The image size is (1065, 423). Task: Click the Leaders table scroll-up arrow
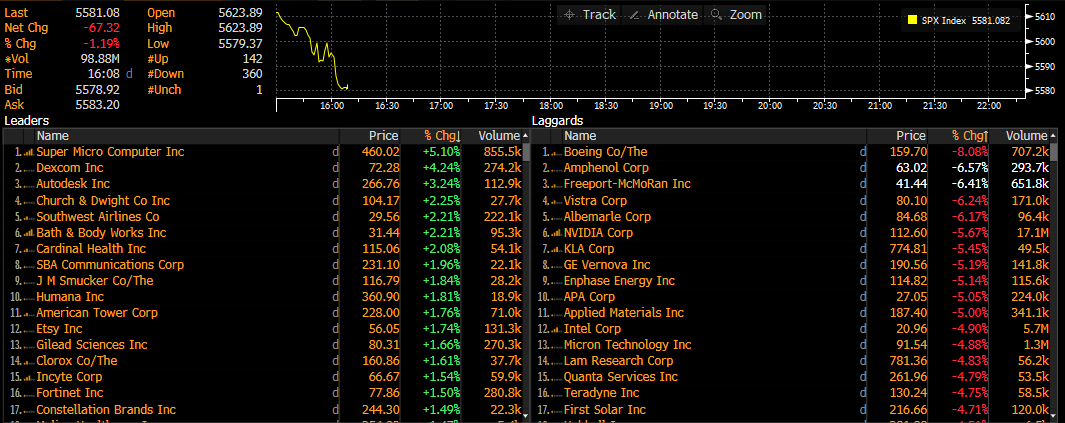click(527, 136)
